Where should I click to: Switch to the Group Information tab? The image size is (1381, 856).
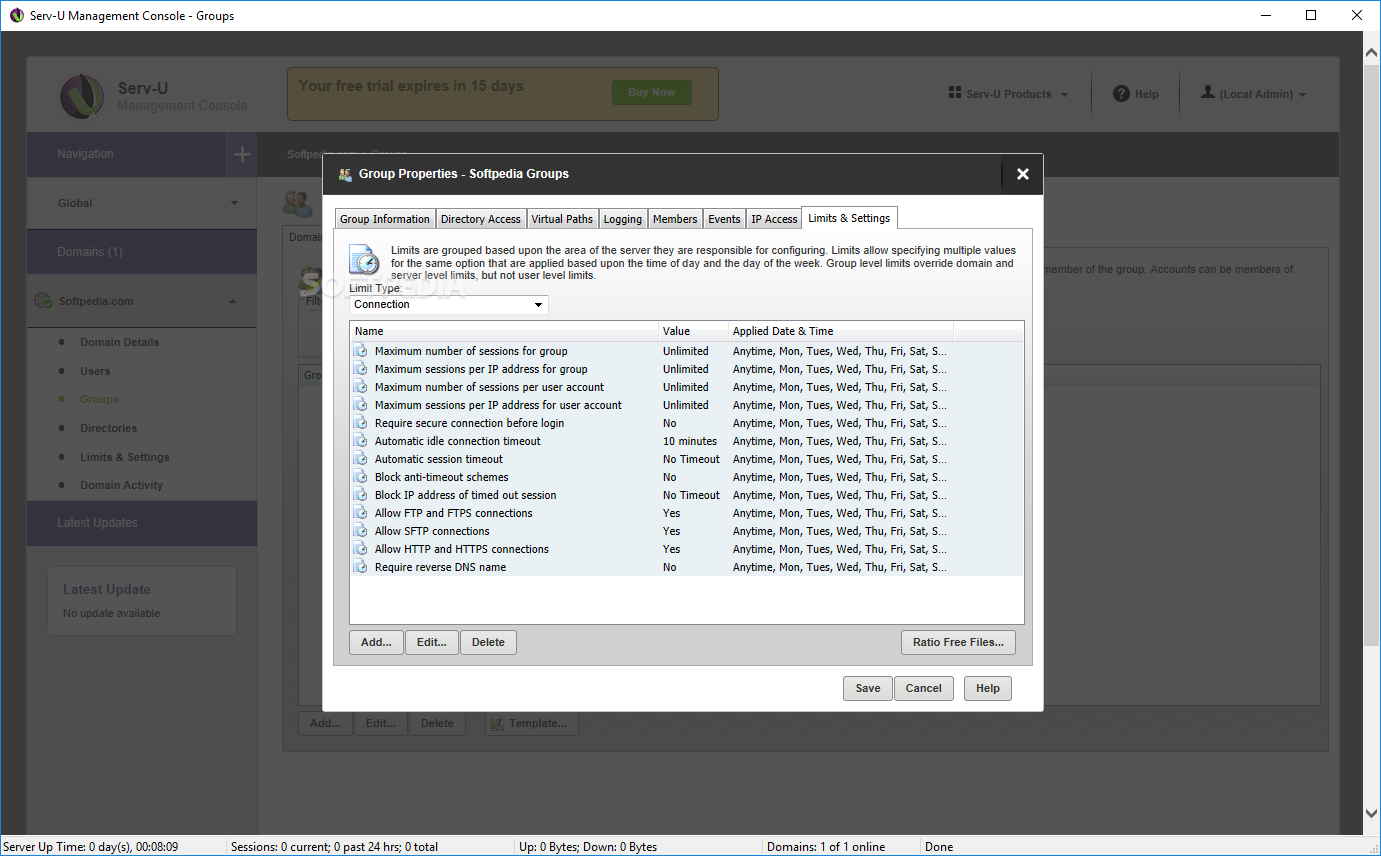(x=385, y=219)
